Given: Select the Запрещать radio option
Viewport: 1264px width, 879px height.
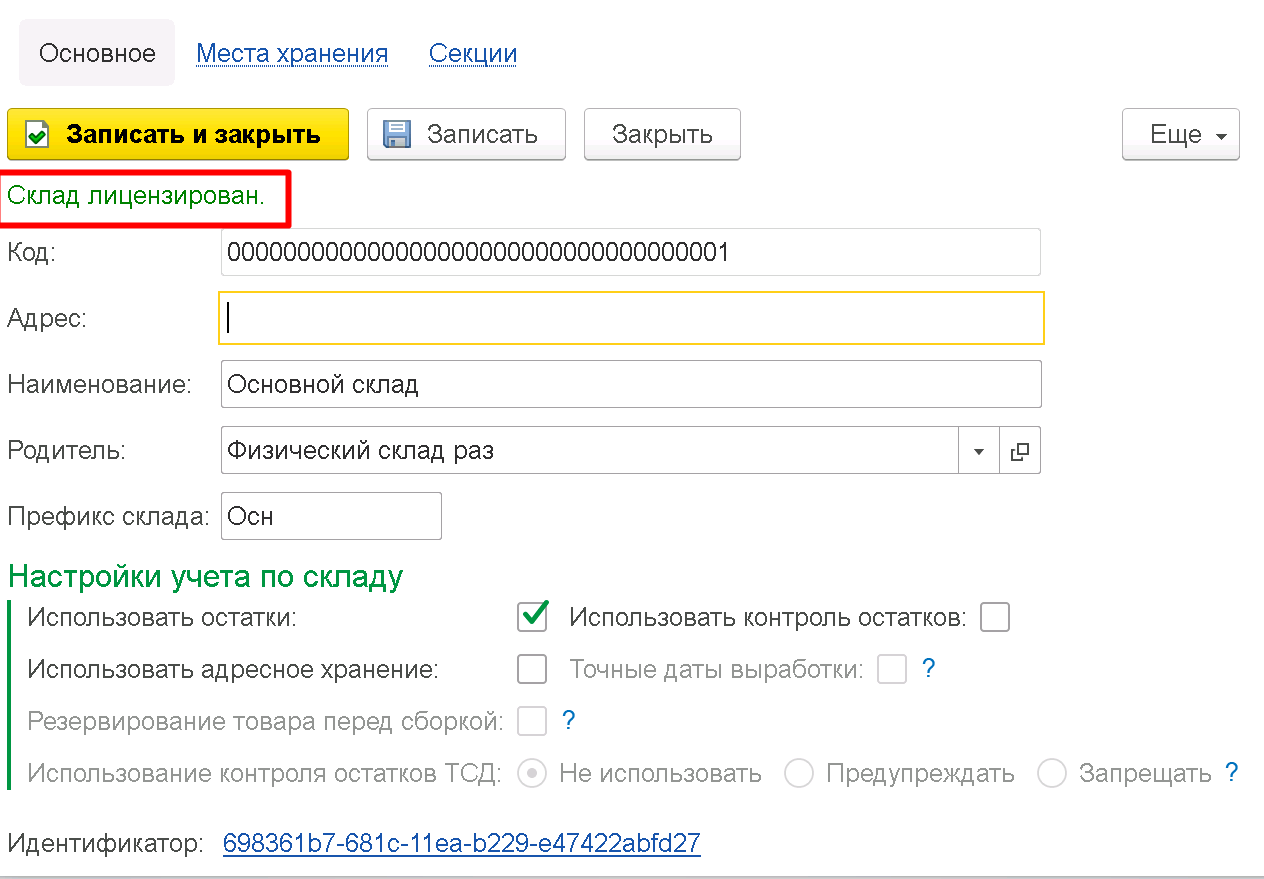Looking at the screenshot, I should [1052, 773].
